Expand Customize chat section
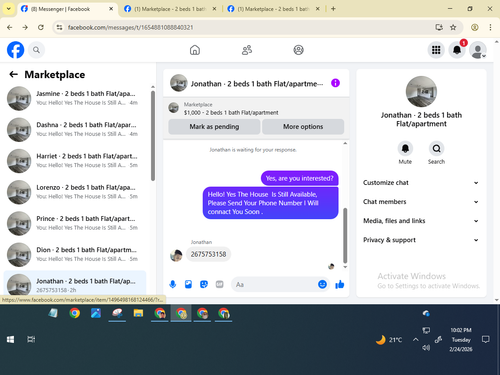 421,183
